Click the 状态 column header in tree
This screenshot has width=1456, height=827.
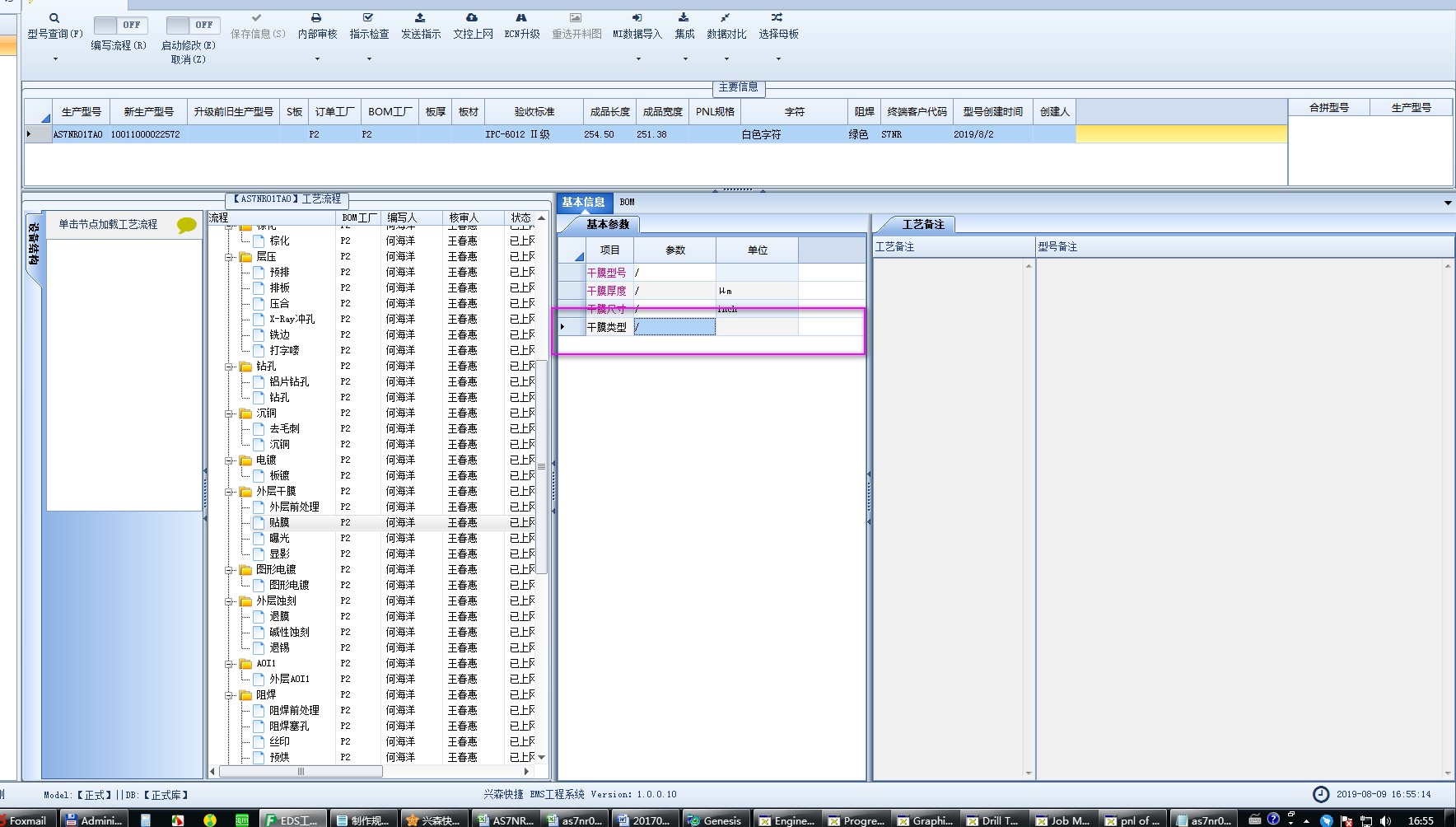520,218
